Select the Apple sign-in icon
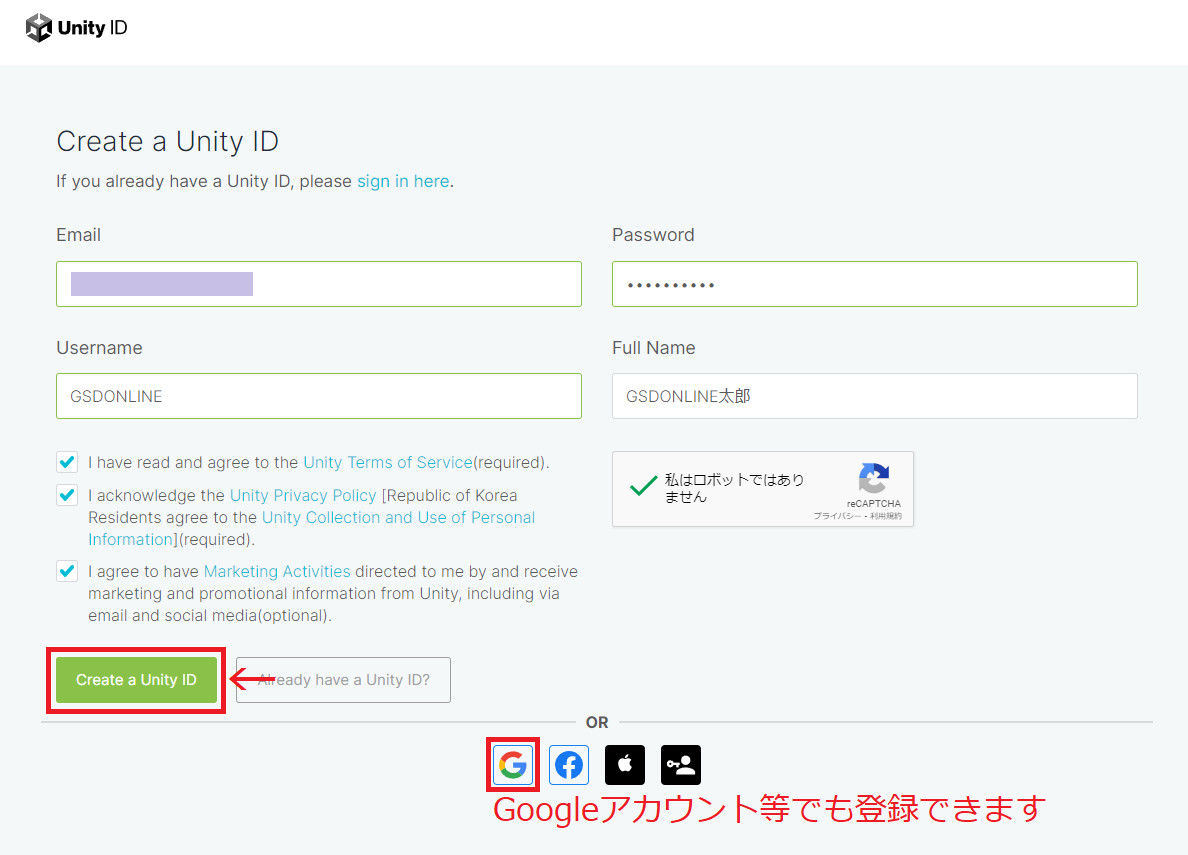 tap(625, 765)
